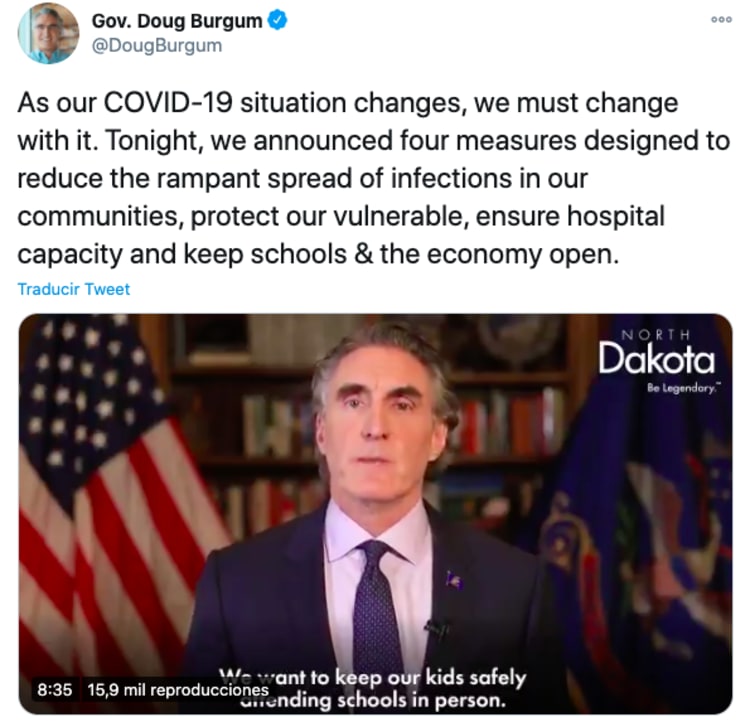Click the caption 'schools in person.'

tap(421, 700)
